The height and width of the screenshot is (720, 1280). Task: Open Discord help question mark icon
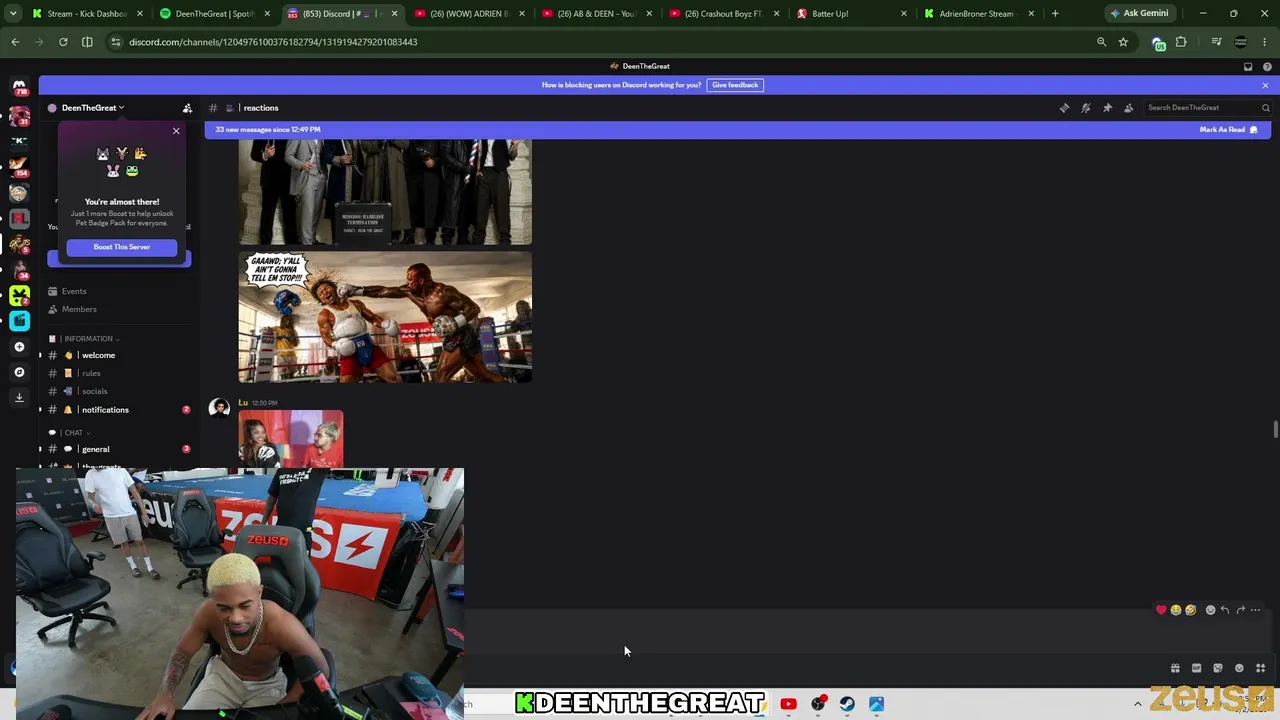coord(1267,67)
